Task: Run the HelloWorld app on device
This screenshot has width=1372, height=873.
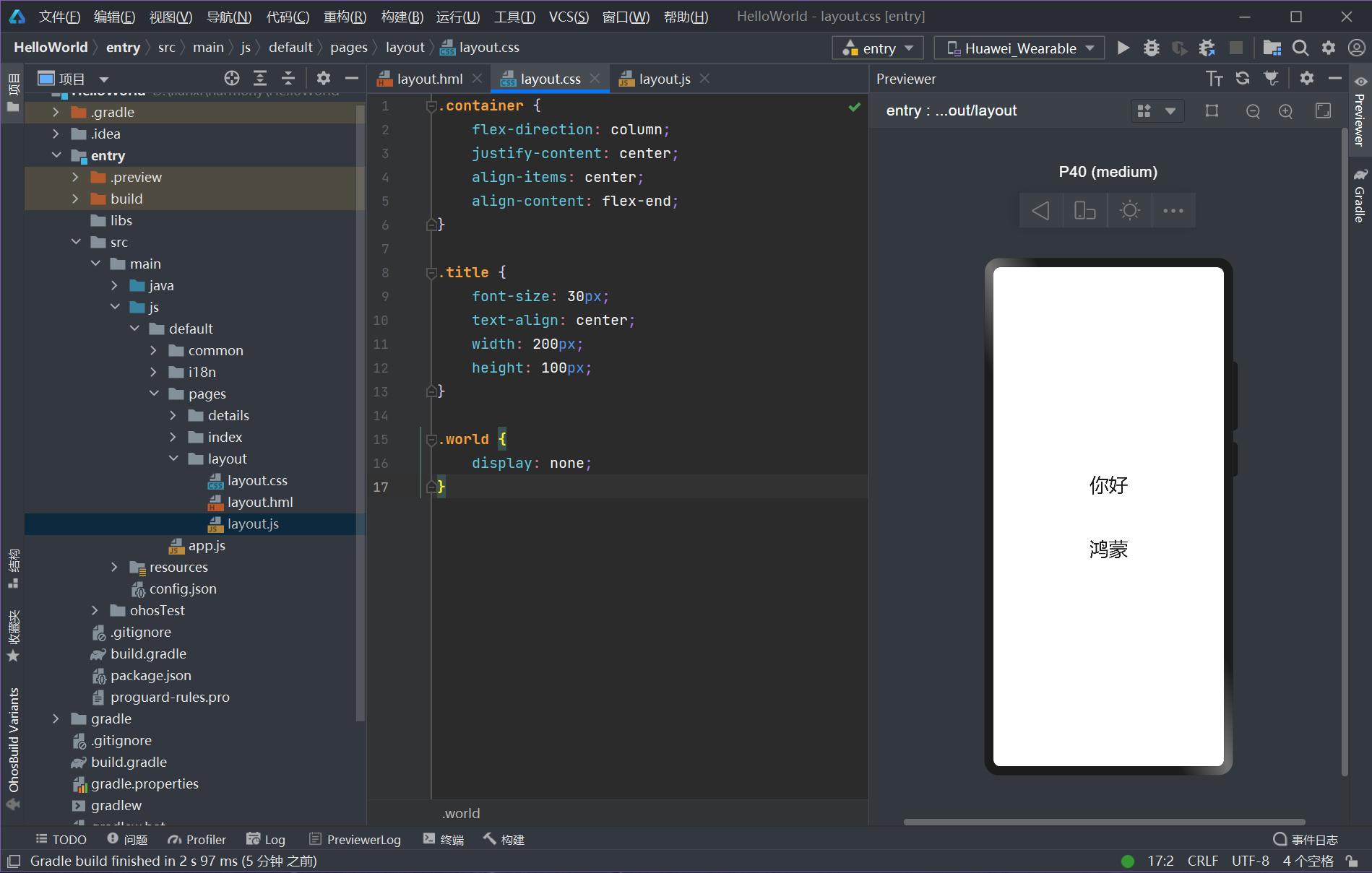Action: pyautogui.click(x=1123, y=47)
